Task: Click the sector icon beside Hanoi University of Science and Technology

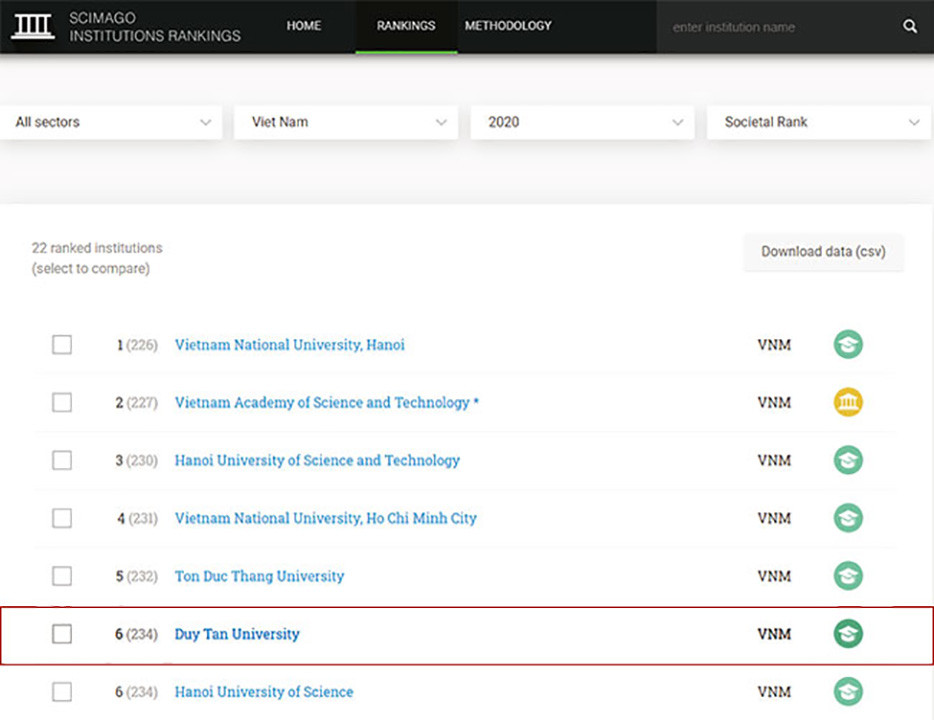Action: (x=847, y=460)
